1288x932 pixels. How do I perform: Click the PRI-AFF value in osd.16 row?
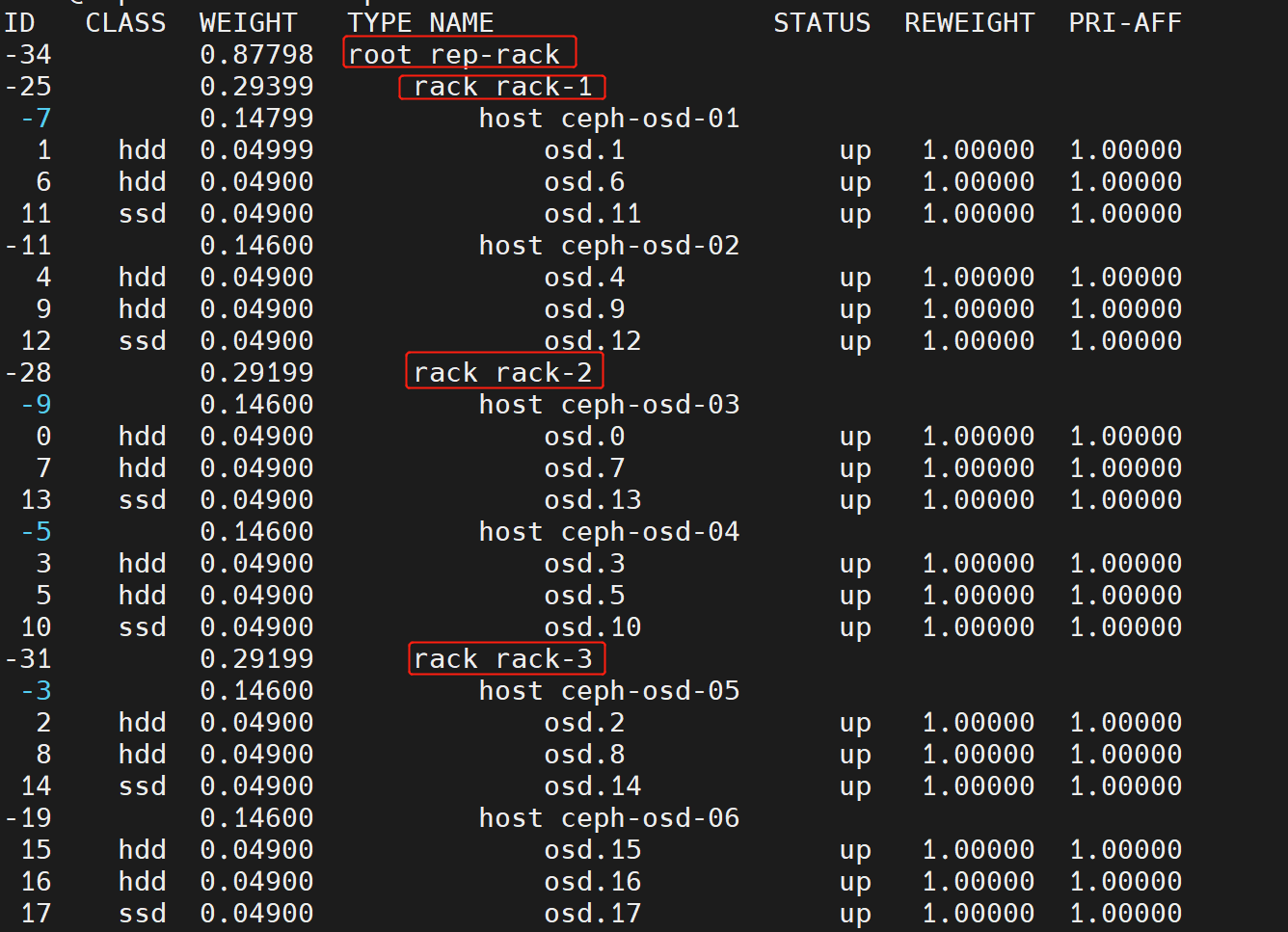click(x=1125, y=882)
